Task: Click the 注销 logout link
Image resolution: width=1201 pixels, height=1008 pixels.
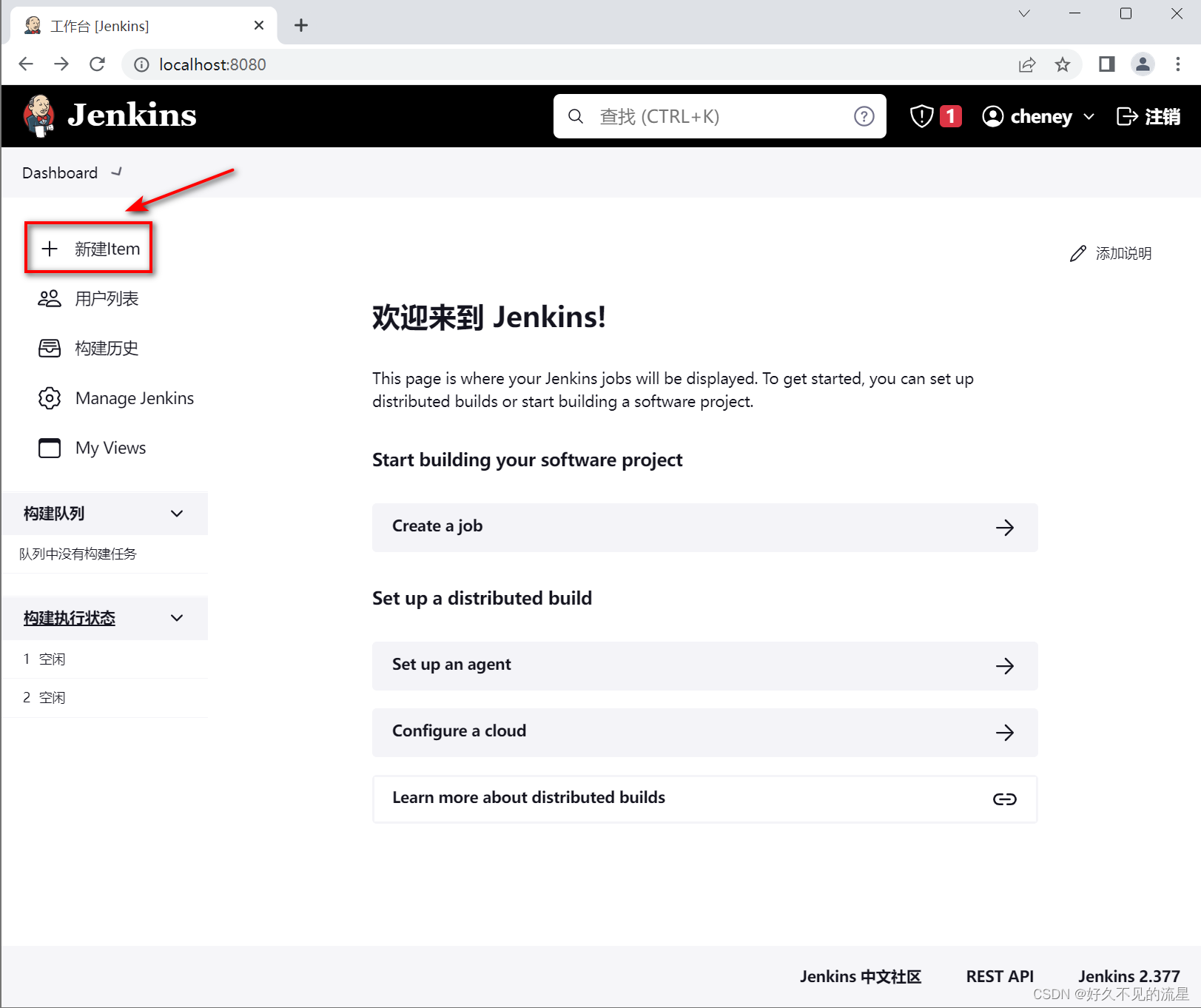Action: tap(1148, 116)
